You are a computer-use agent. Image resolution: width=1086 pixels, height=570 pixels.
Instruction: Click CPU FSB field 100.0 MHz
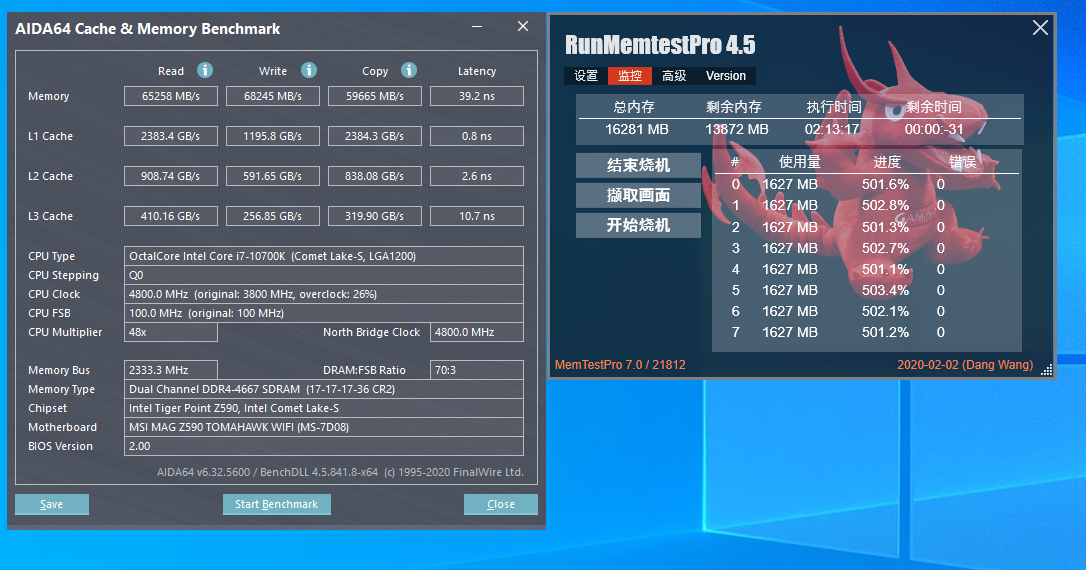click(x=323, y=313)
